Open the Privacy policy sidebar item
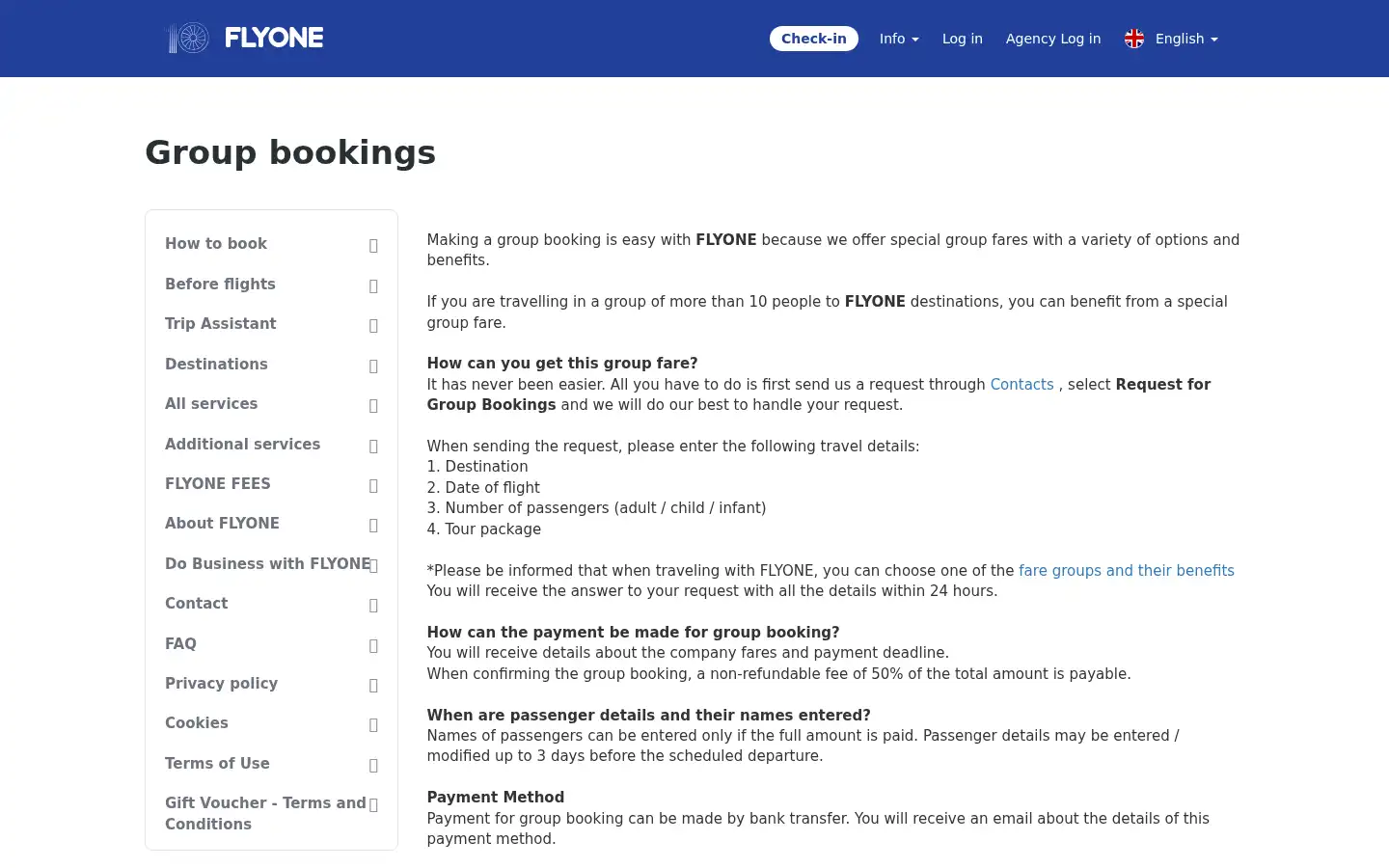Viewport: 1389px width, 868px height. (271, 684)
